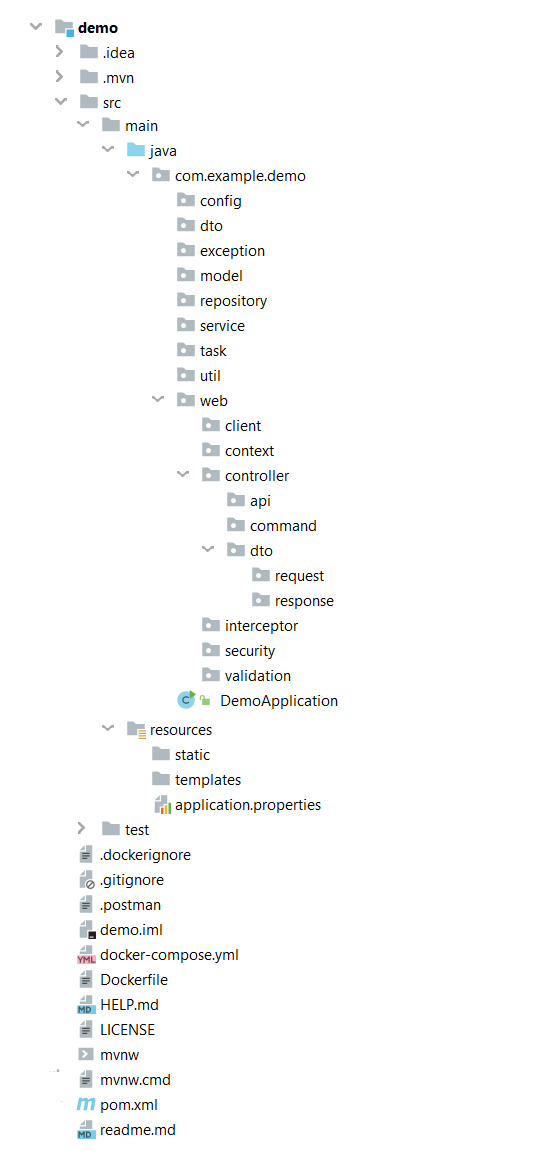Click the blue java source folder icon
The height and width of the screenshot is (1161, 550).
point(135,150)
